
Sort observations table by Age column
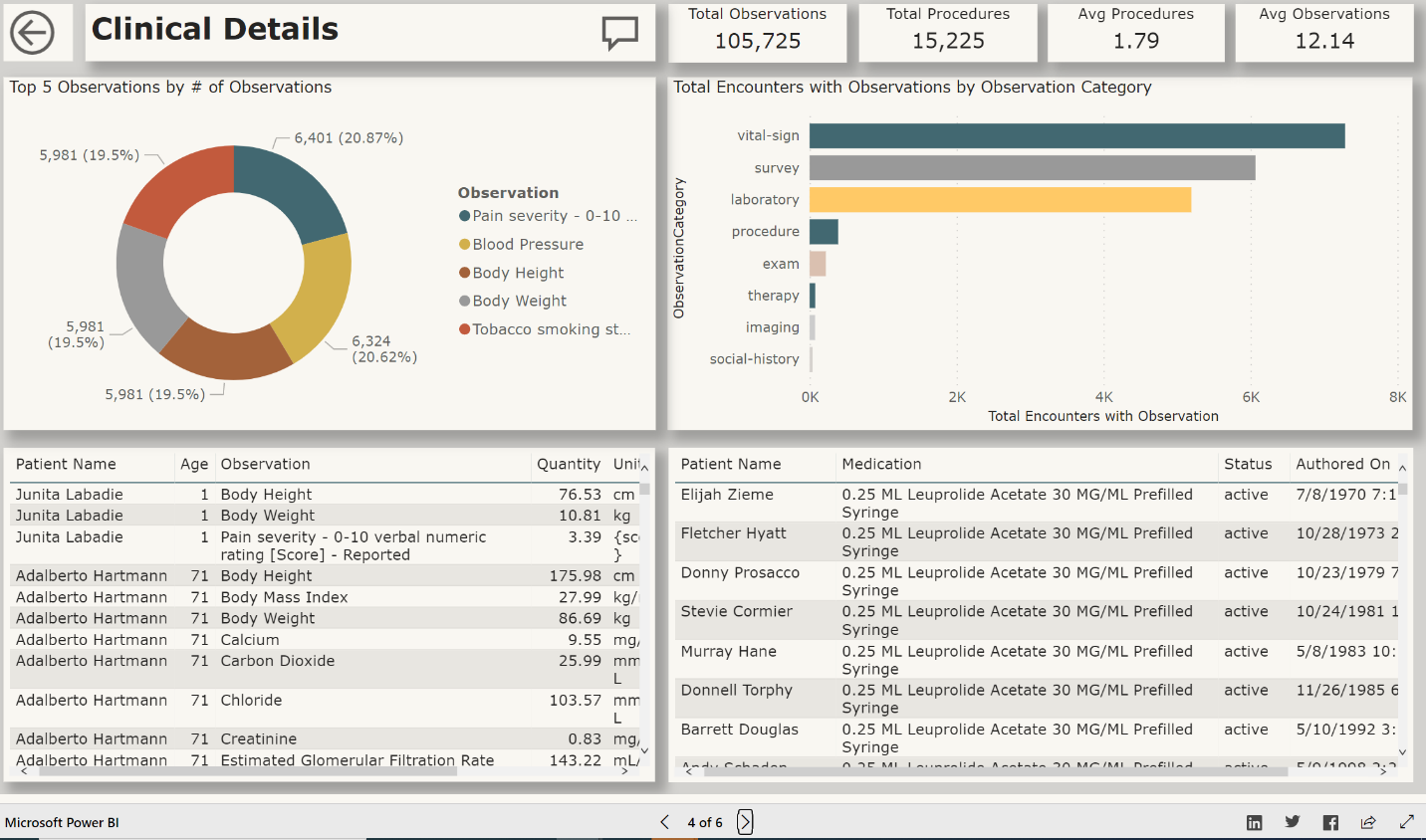click(x=194, y=465)
